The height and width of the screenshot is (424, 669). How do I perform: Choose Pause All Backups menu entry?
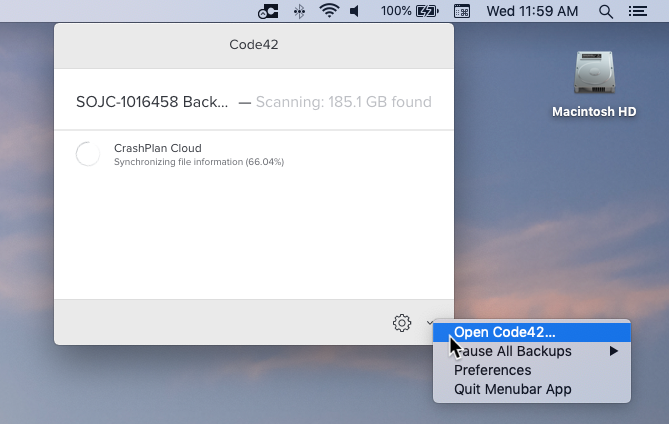tap(532, 351)
